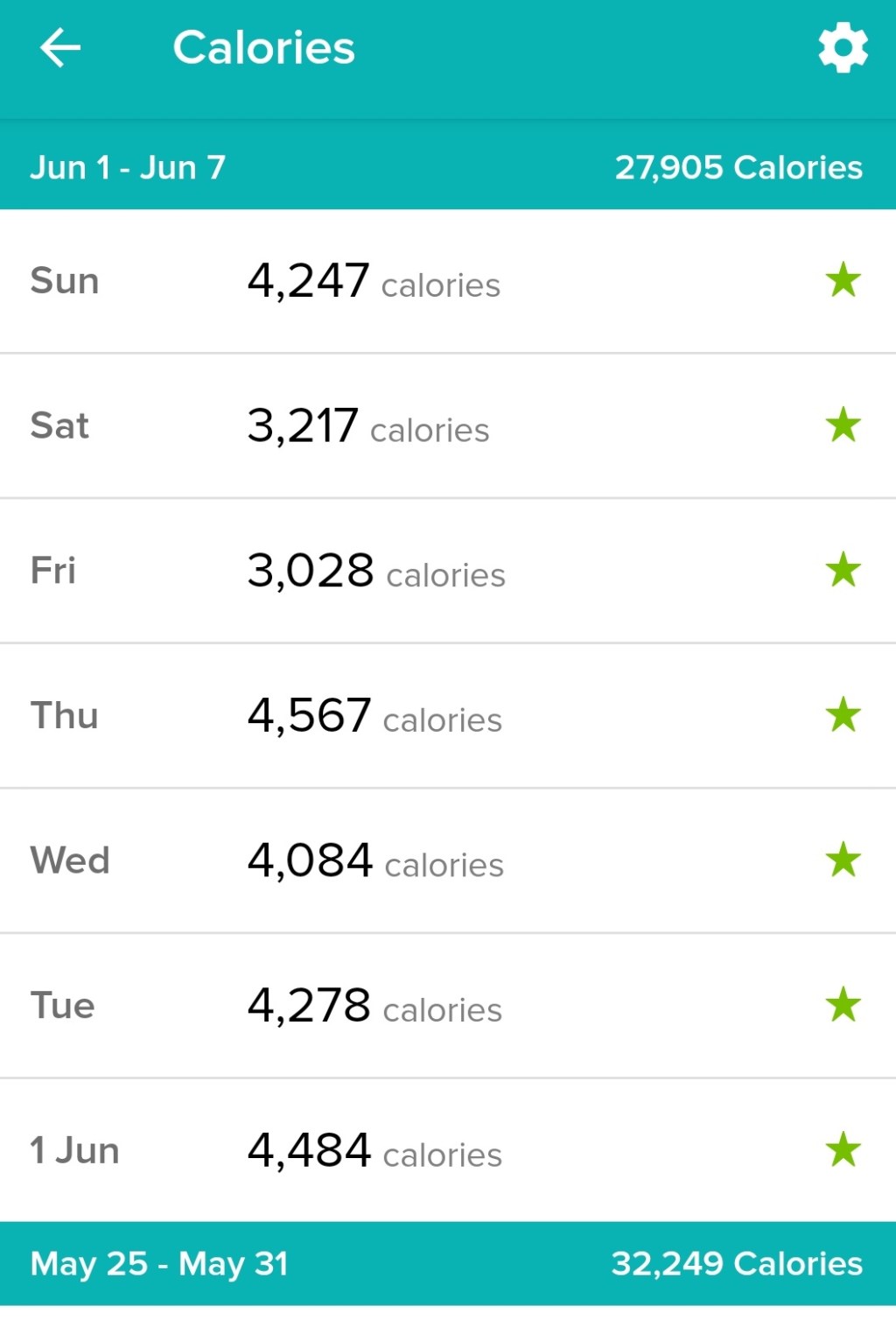Tap the green star for Thursday
This screenshot has width=896, height=1320.
843,715
